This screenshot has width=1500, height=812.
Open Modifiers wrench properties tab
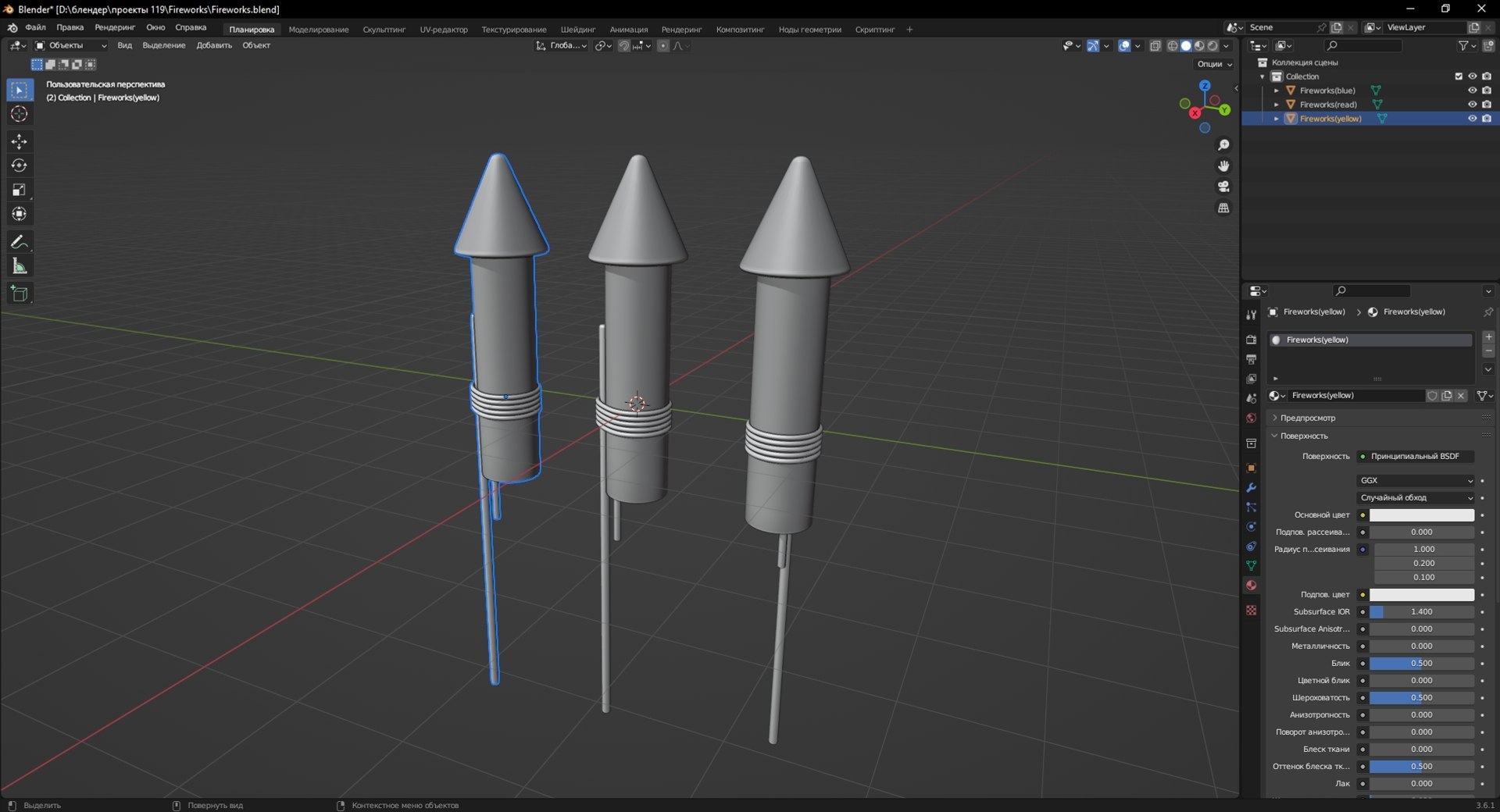coord(1251,487)
